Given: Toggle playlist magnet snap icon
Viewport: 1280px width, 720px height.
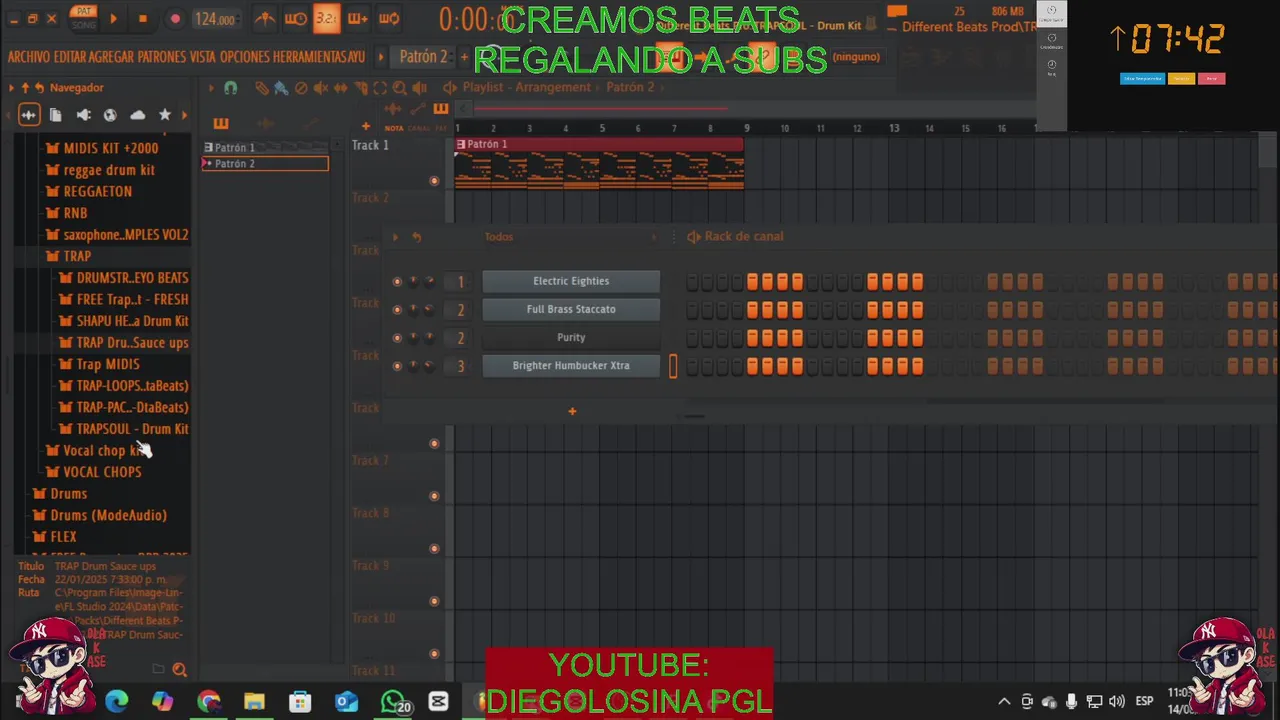Looking at the screenshot, I should [x=230, y=88].
